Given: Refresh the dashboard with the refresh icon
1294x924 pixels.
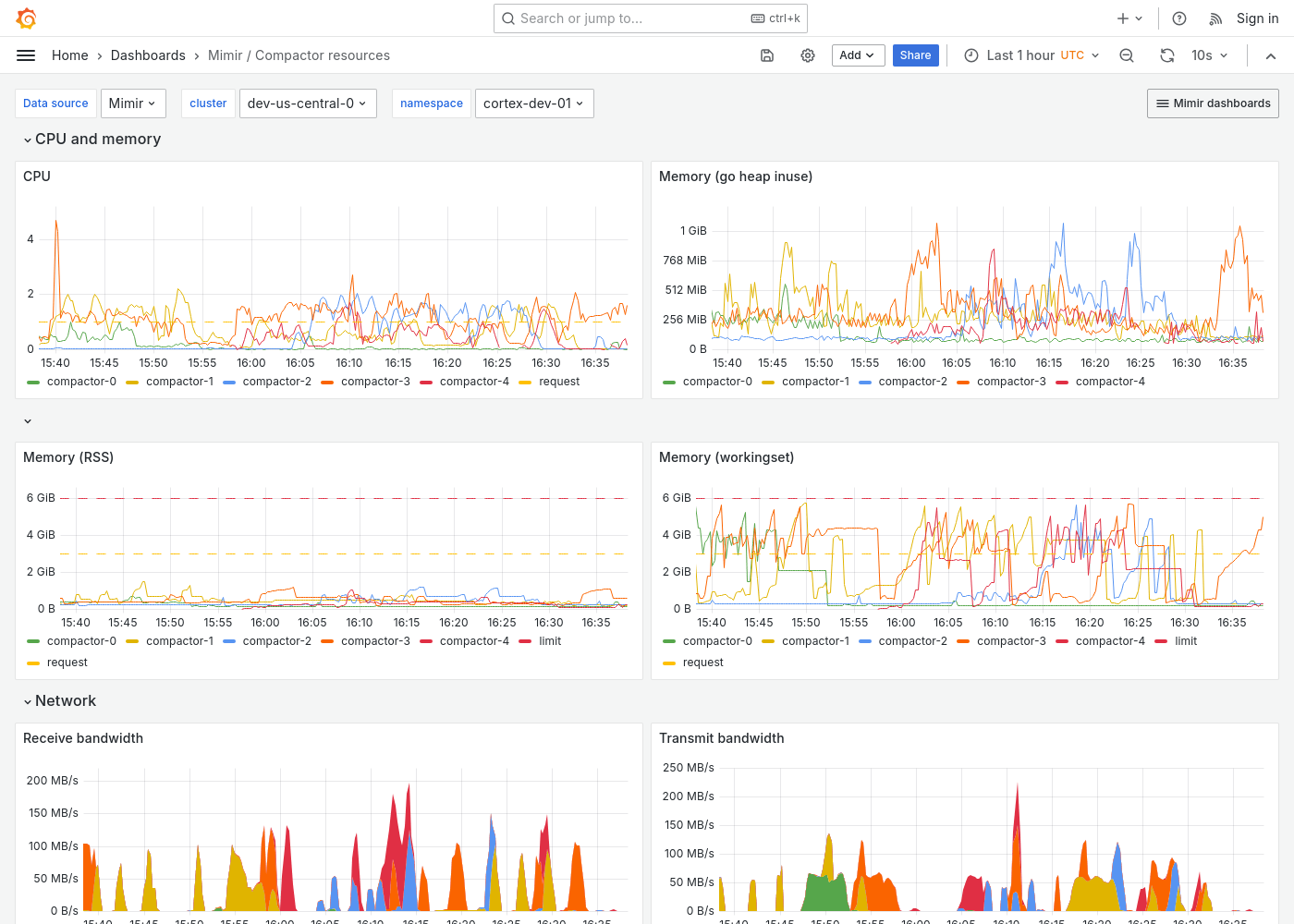Looking at the screenshot, I should tap(1167, 55).
